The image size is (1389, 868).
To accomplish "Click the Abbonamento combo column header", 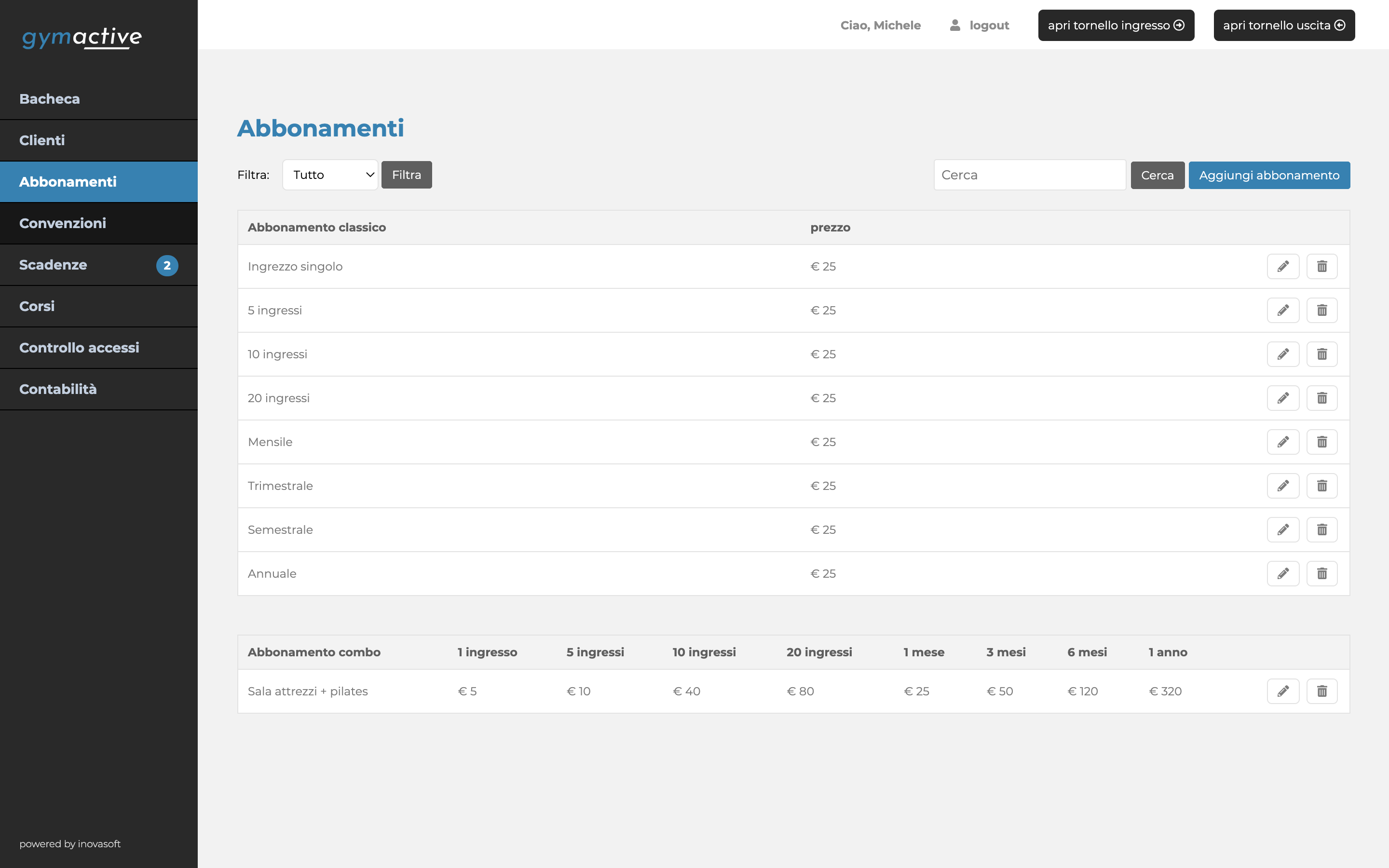I will [x=314, y=652].
